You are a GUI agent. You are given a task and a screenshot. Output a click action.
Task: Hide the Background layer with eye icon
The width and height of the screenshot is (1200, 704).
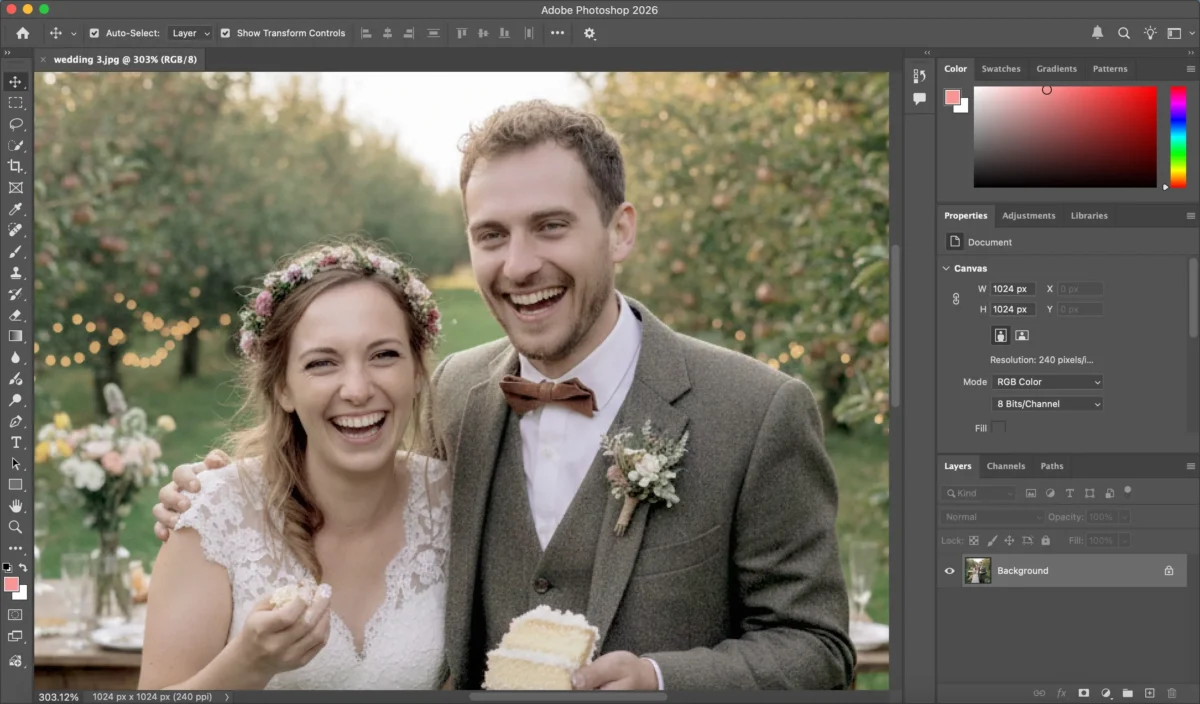coord(950,571)
